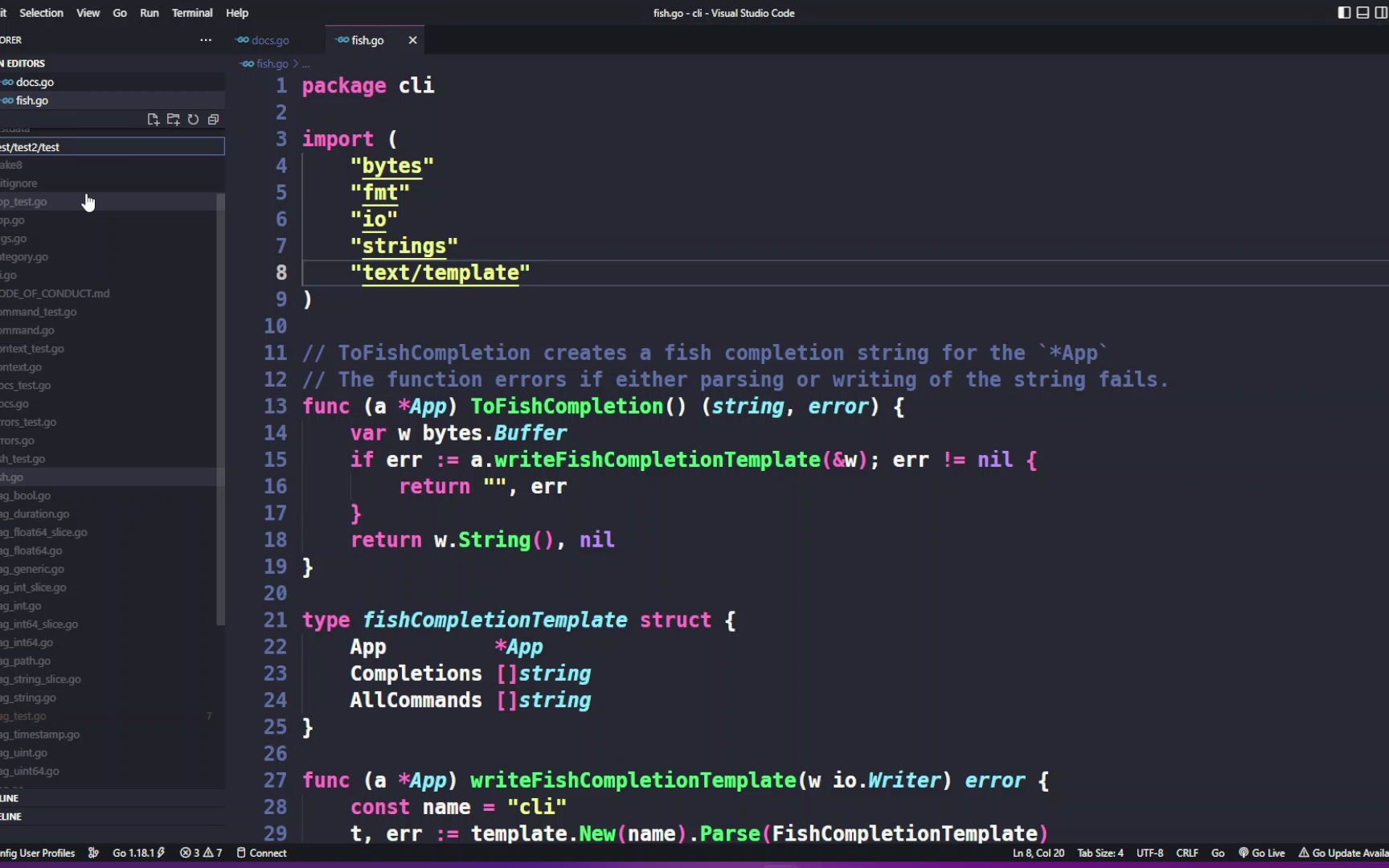Toggle the primary side bar layout icon

1344,13
